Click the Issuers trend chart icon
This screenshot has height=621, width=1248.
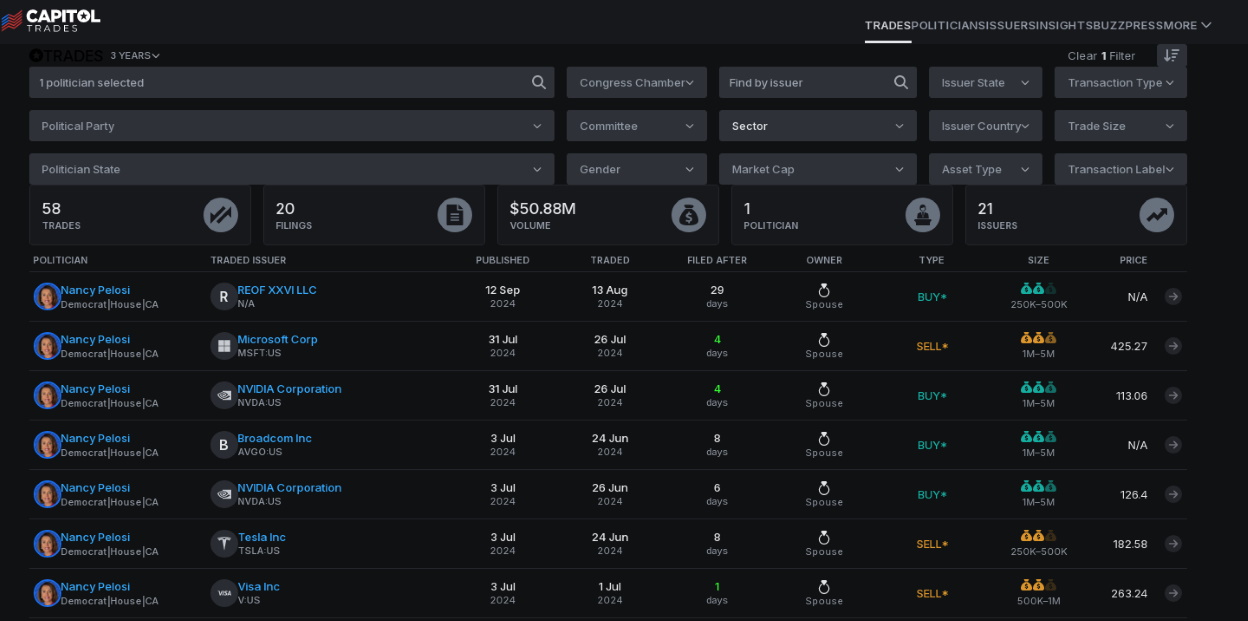1156,215
